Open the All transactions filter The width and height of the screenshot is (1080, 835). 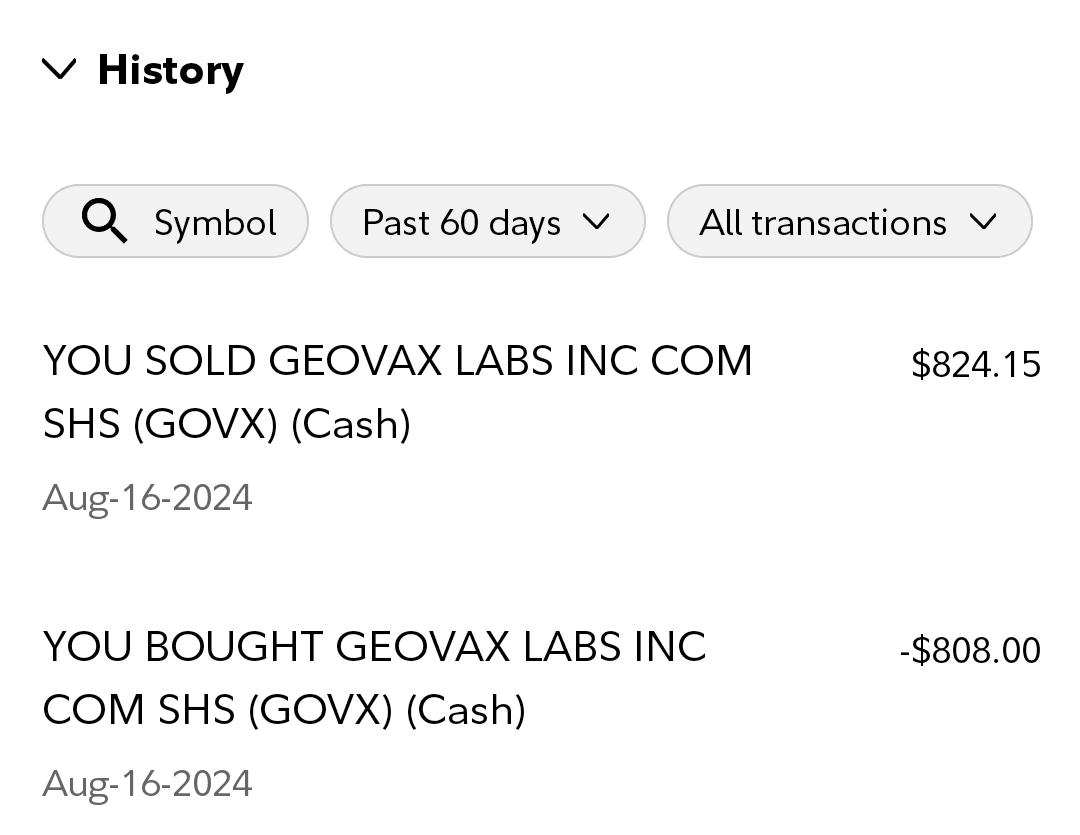[822, 222]
